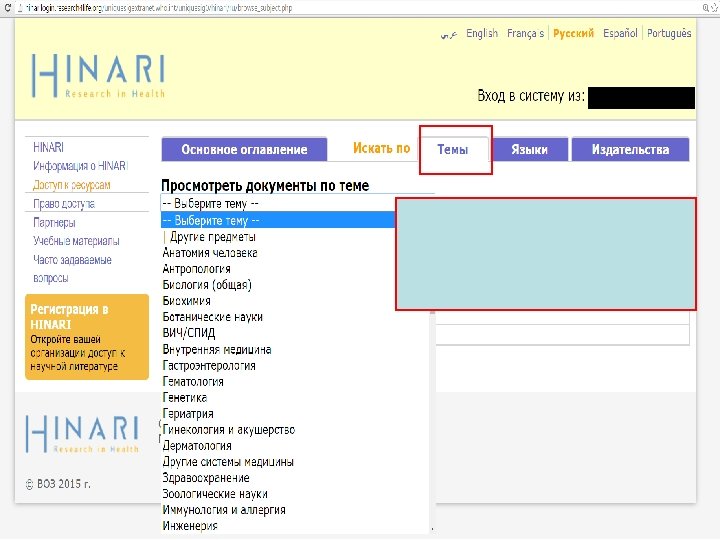The width and height of the screenshot is (720, 540).
Task: Select Инженерия option
Action: click(190, 526)
